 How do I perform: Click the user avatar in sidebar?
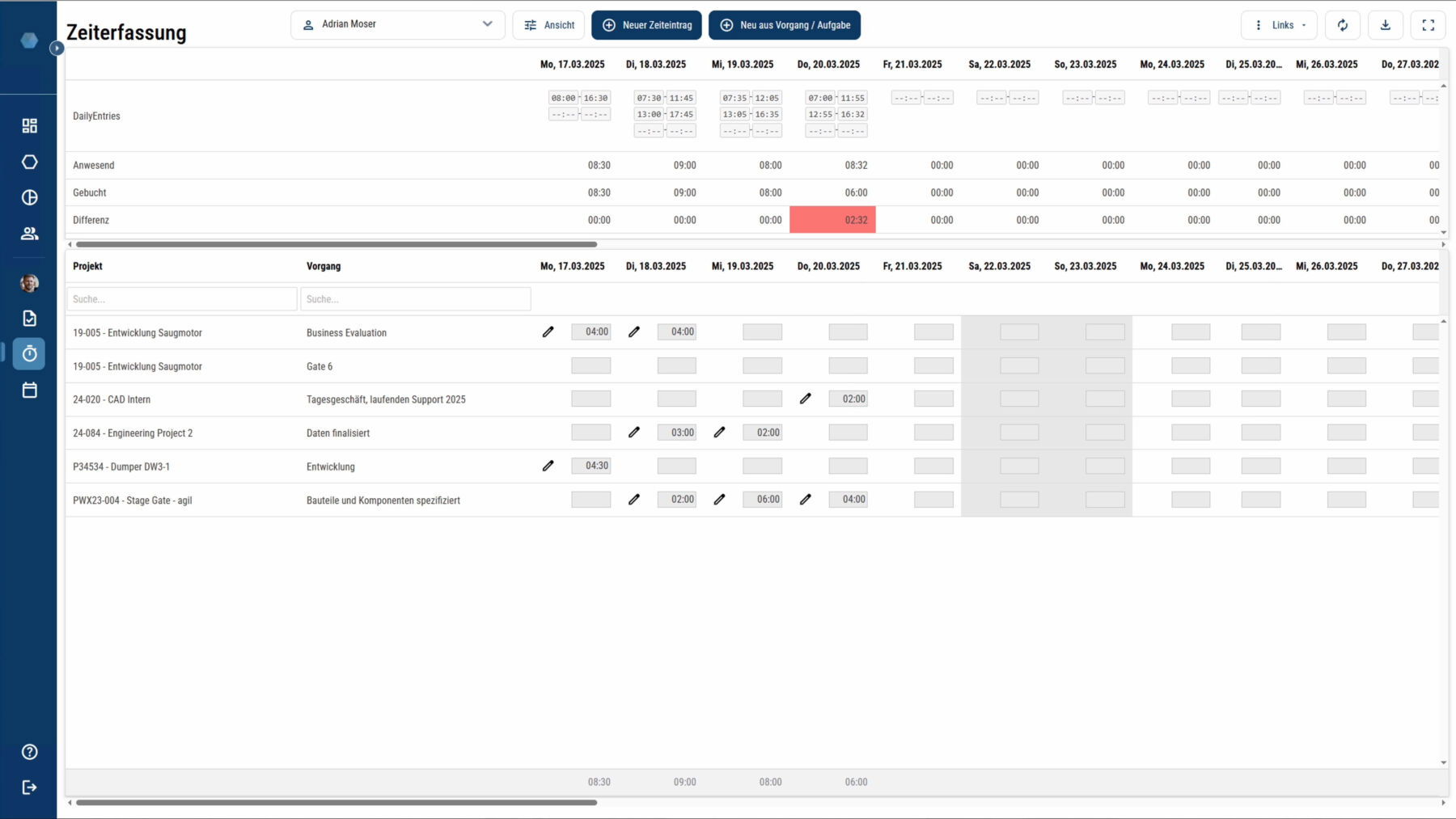[x=29, y=283]
